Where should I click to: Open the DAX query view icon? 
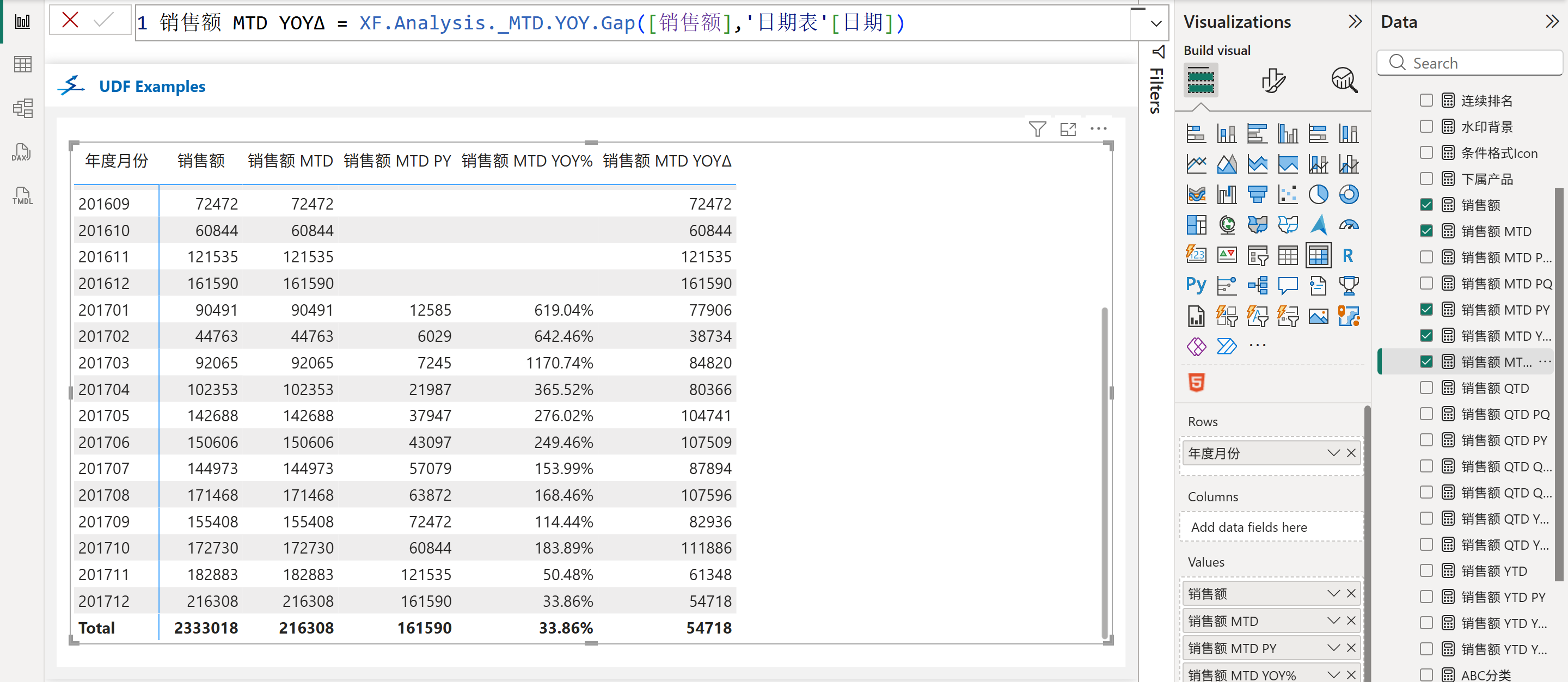coord(22,152)
